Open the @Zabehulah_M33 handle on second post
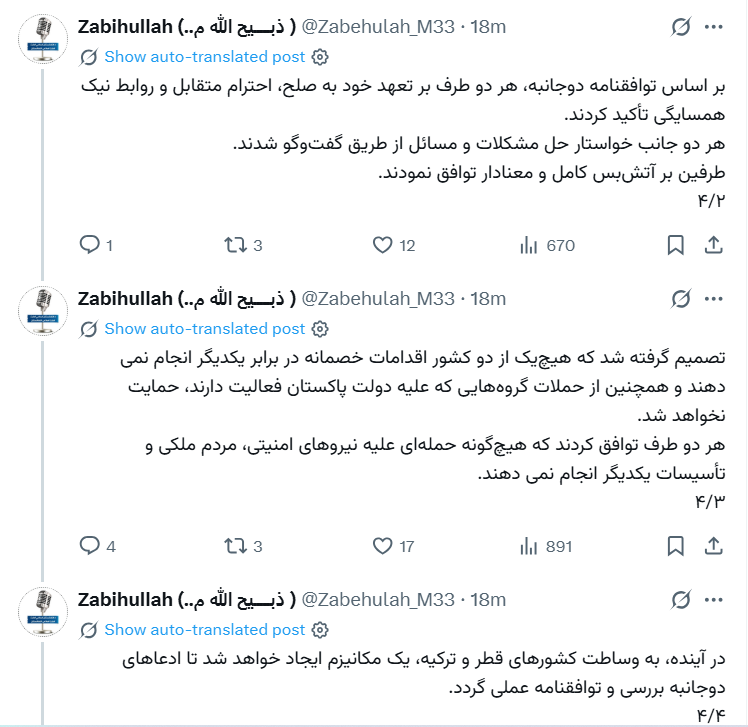Screen dimensions: 748x727 click(378, 298)
